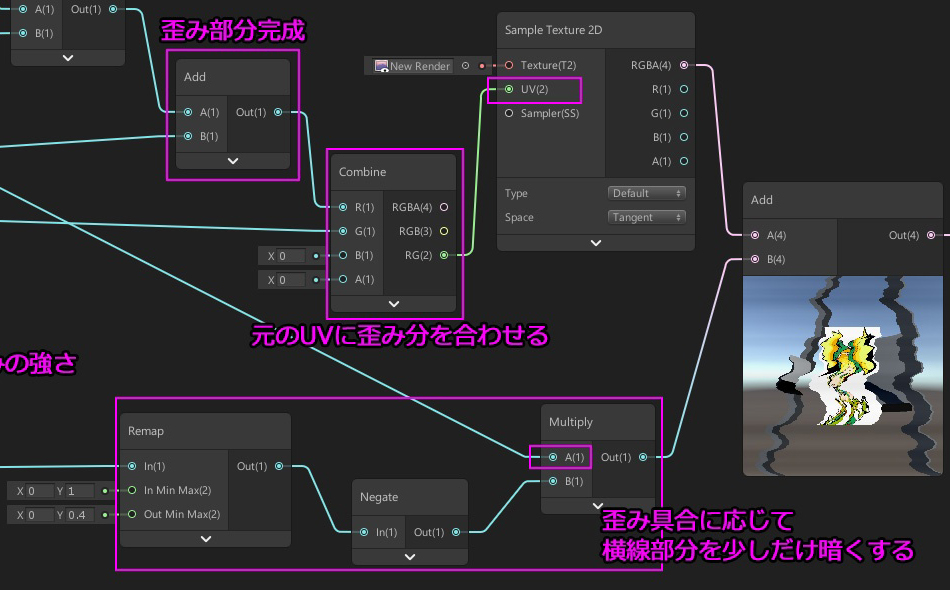Screen dimensions: 950x590
Task: Click the Sample Texture A(1) output port
Action: point(684,161)
